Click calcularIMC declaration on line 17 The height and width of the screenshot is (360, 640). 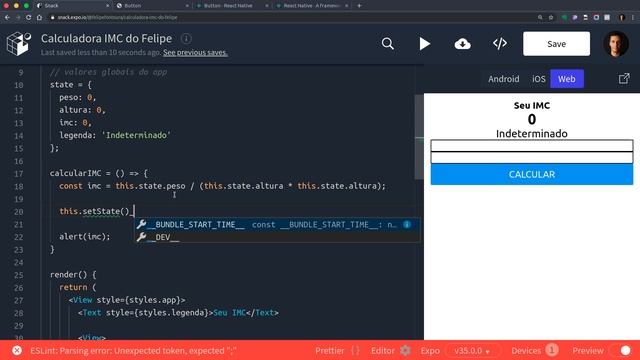click(x=98, y=173)
